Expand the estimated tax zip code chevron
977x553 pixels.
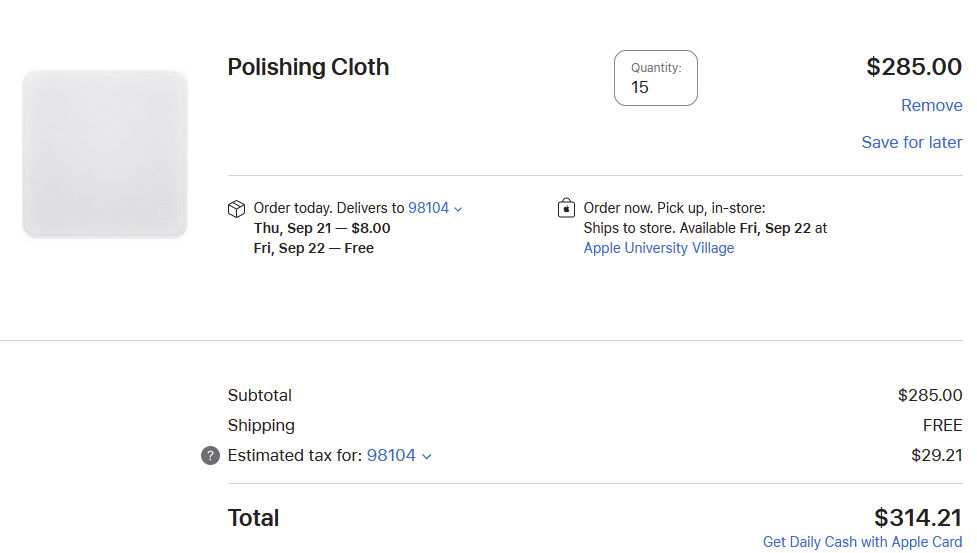[x=427, y=456]
